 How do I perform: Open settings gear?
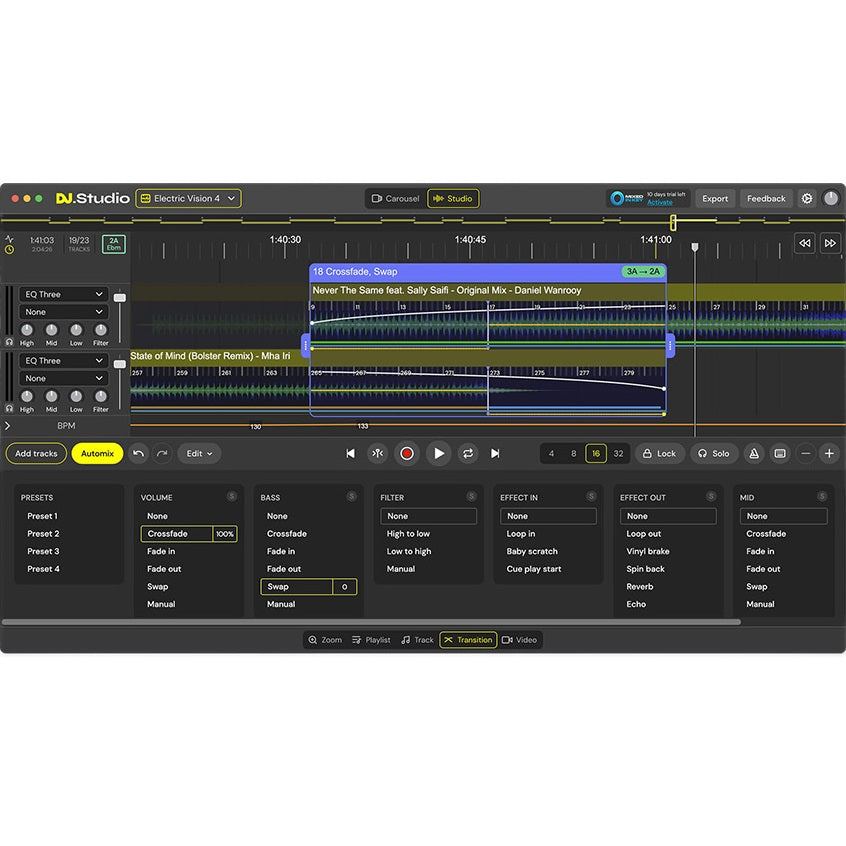[807, 199]
